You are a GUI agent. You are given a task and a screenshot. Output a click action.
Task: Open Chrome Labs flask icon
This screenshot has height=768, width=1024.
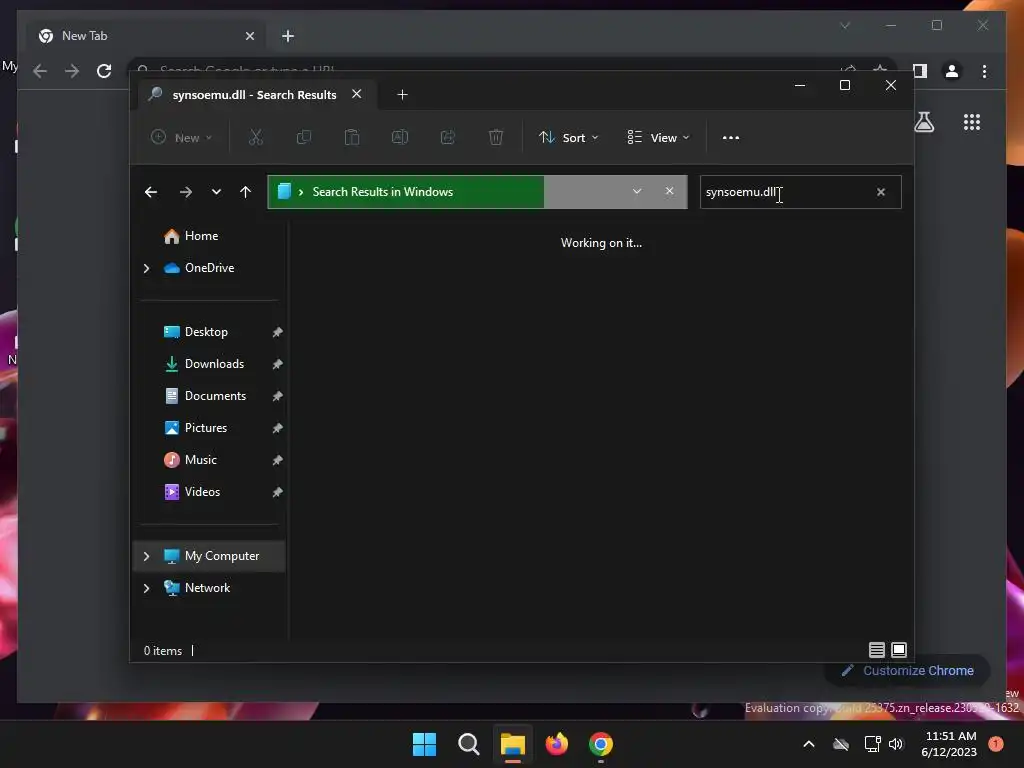tap(924, 122)
